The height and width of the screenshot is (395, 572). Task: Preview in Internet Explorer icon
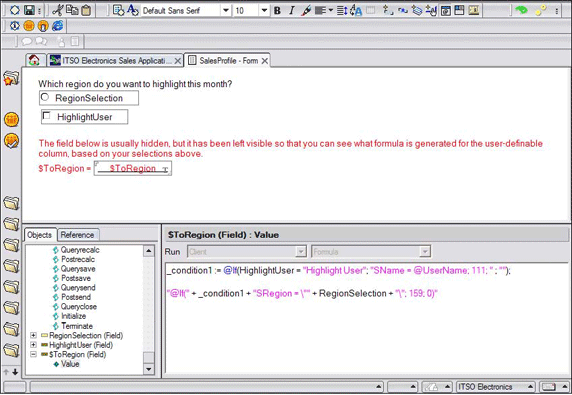tap(57, 26)
